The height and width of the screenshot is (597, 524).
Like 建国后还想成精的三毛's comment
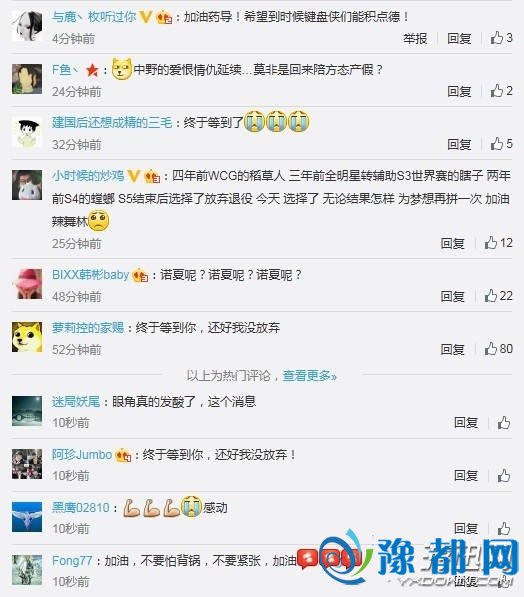pyautogui.click(x=501, y=144)
